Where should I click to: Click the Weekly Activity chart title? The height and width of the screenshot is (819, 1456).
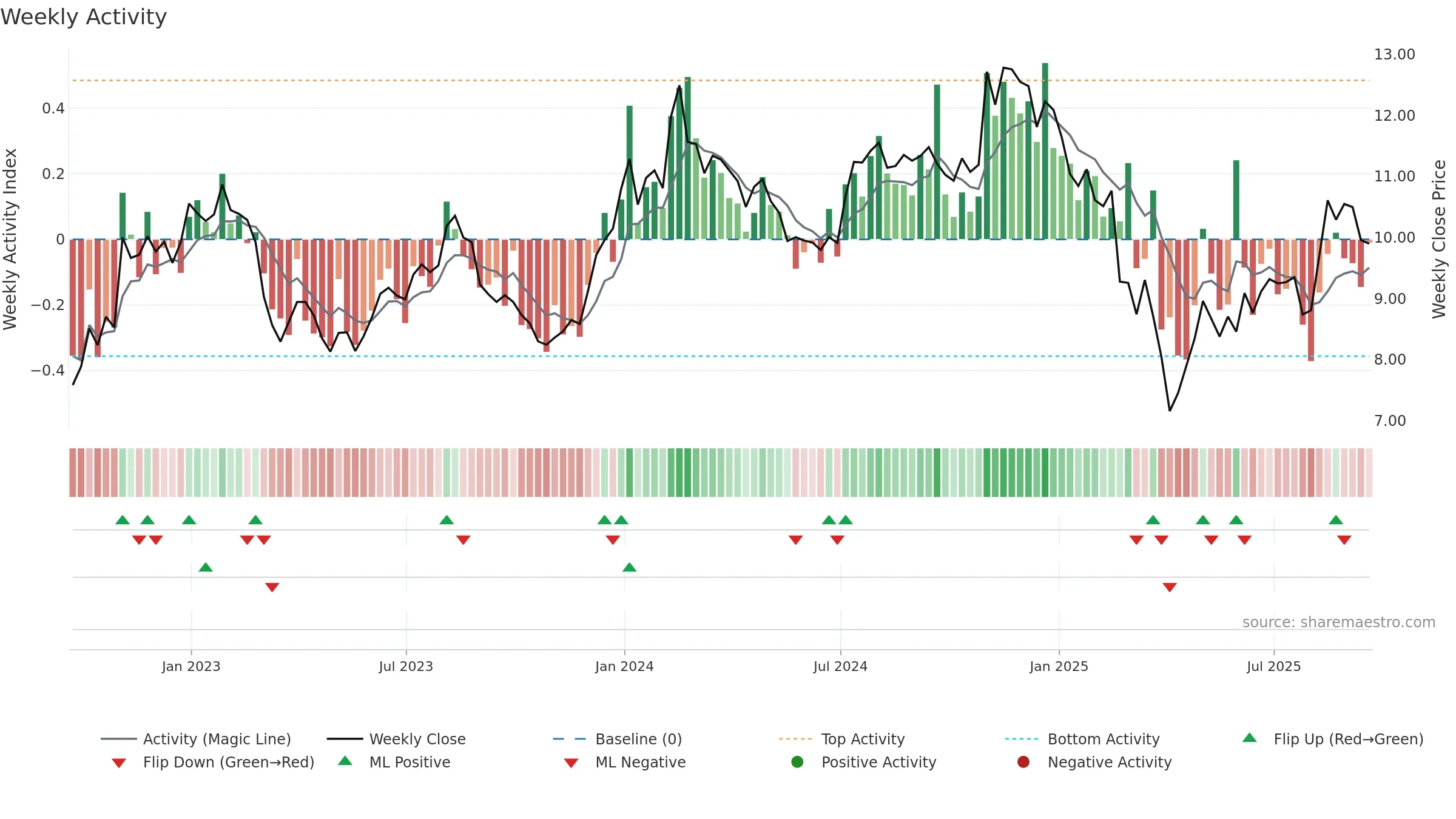[84, 17]
